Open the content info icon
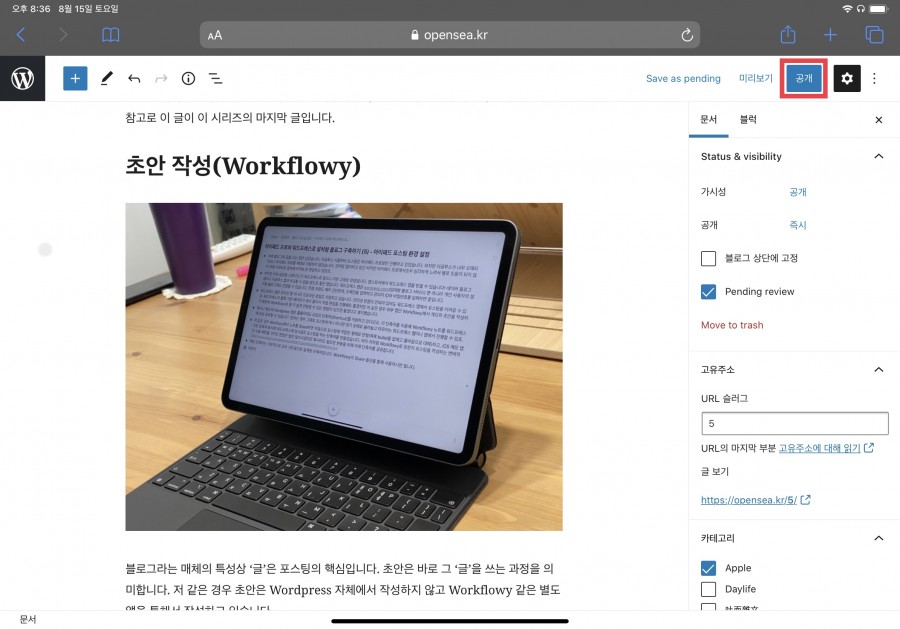The height and width of the screenshot is (629, 900). pyautogui.click(x=188, y=79)
